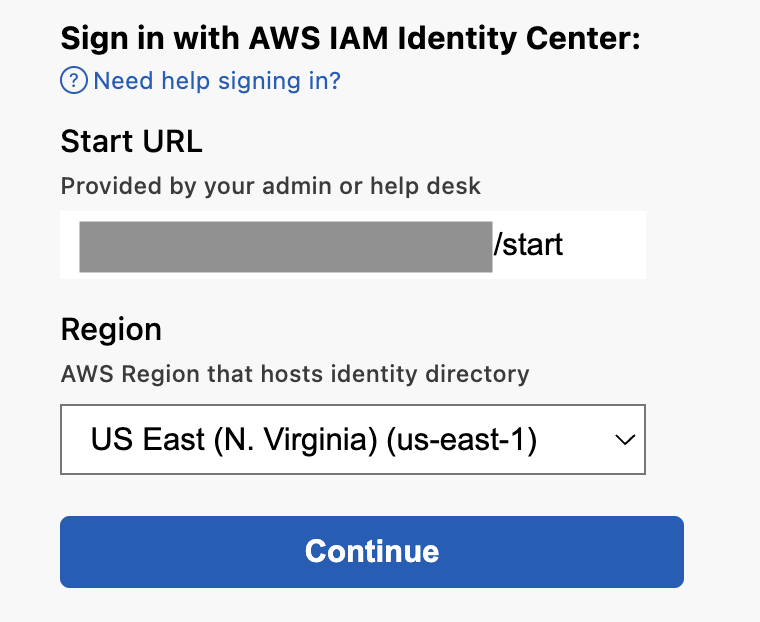Click "(us-east-1)" text in the Region box
The height and width of the screenshot is (622, 760).
[x=462, y=440]
